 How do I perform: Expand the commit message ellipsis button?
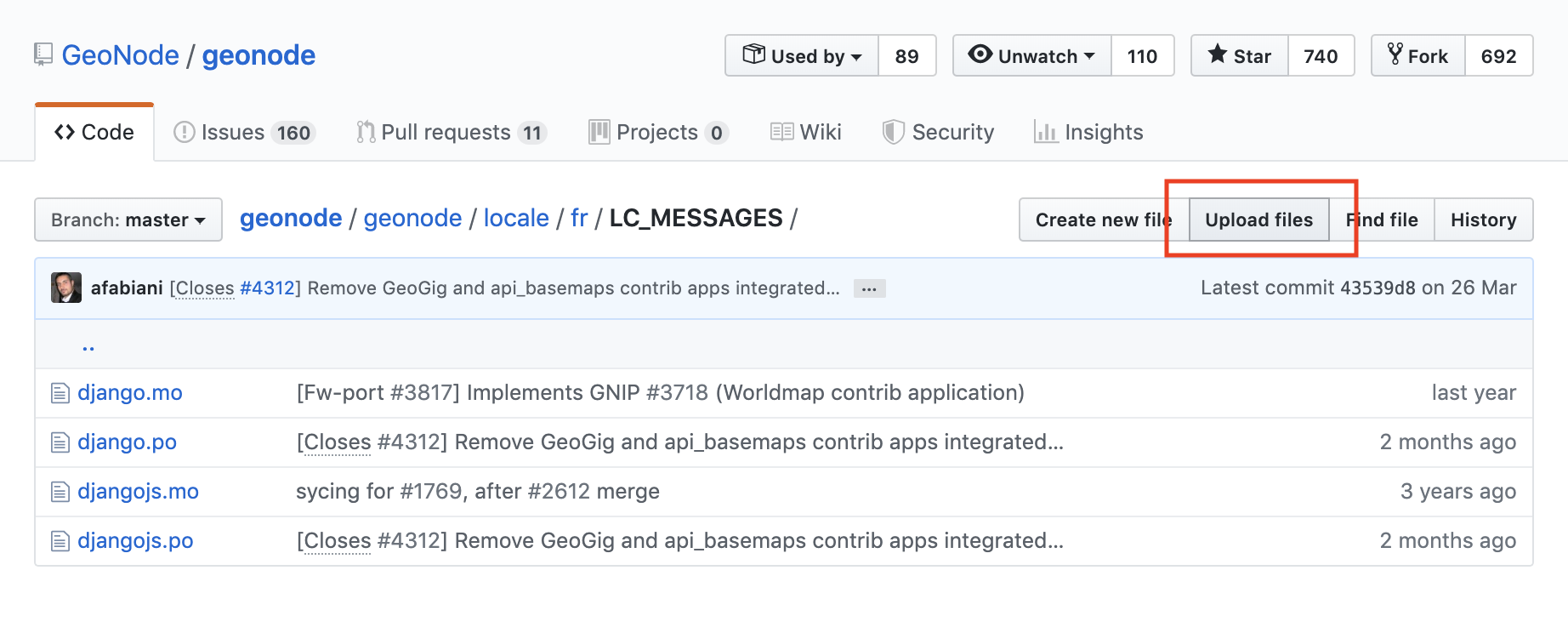click(x=869, y=288)
